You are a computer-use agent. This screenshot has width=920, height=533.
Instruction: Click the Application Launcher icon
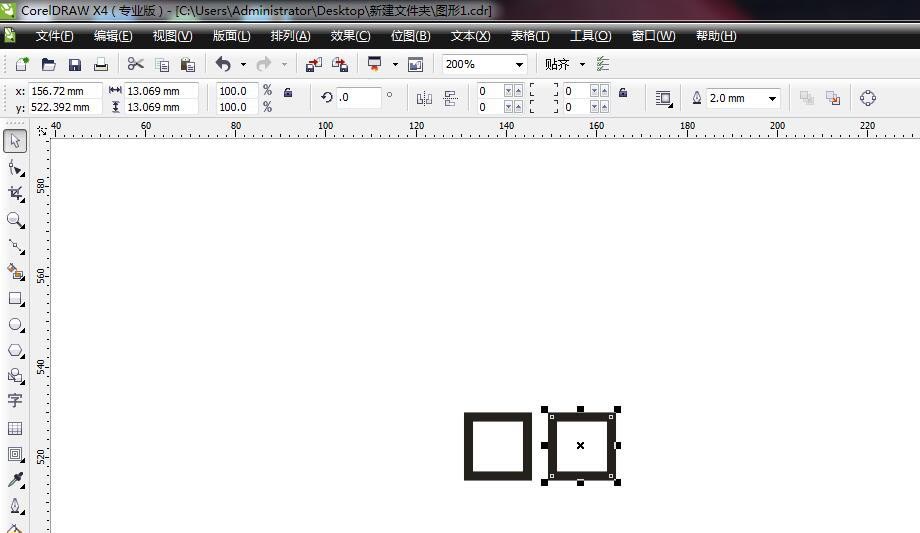tap(374, 63)
